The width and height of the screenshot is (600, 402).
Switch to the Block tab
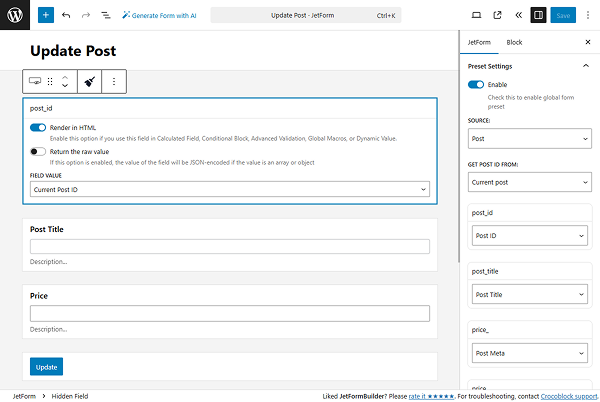point(514,42)
